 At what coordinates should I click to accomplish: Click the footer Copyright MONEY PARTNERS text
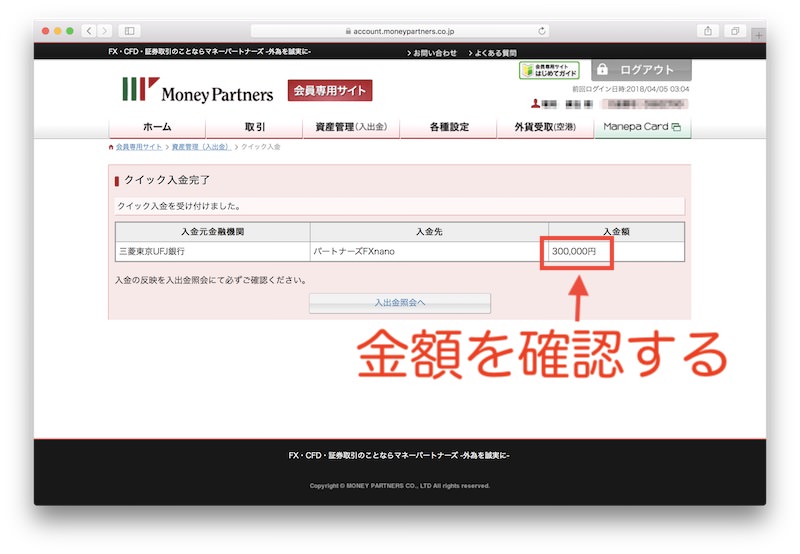399,486
